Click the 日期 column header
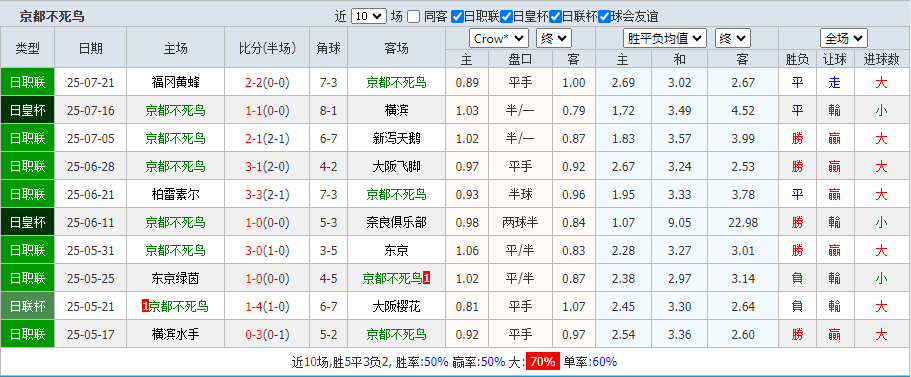The image size is (911, 377). tap(91, 48)
